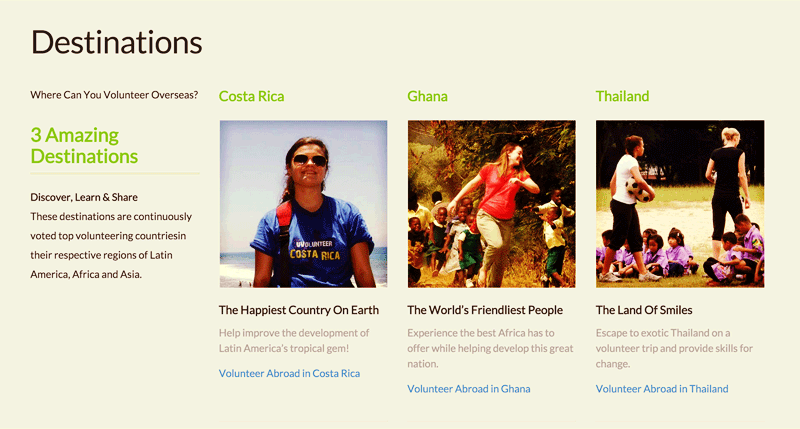Click the Ghana description about best Africa
The height and width of the screenshot is (429, 800).
(x=490, y=348)
